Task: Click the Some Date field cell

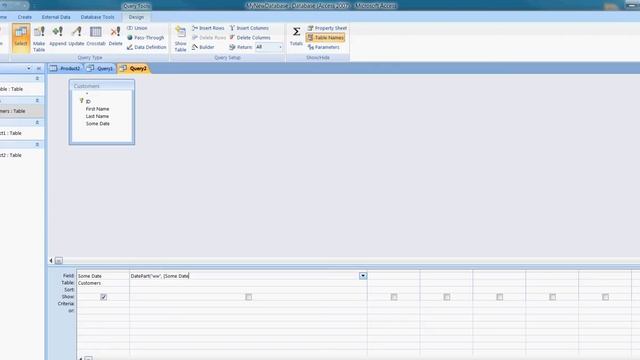Action: (x=103, y=276)
